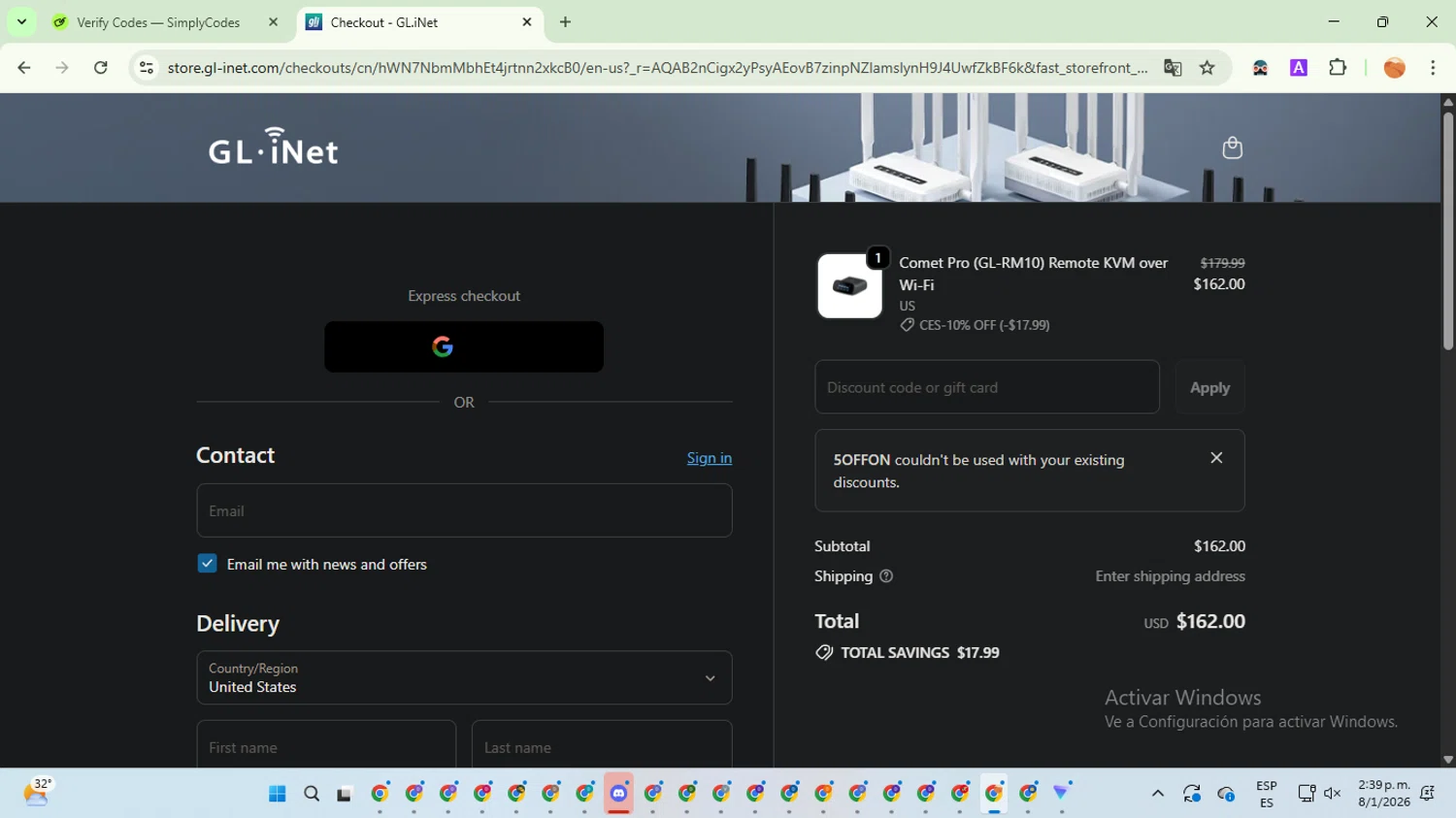Focus the Email input field

click(x=464, y=510)
